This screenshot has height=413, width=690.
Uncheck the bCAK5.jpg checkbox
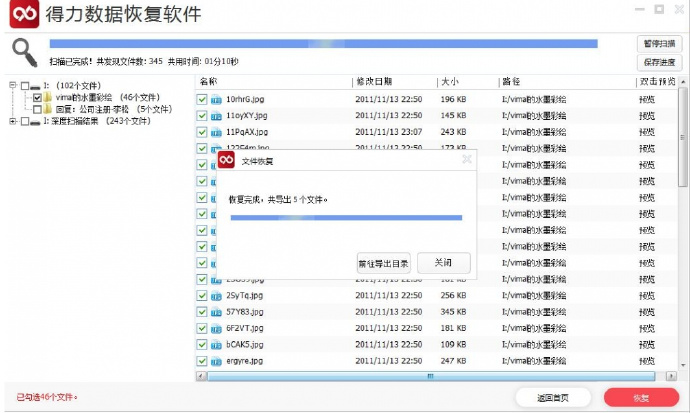click(x=202, y=344)
